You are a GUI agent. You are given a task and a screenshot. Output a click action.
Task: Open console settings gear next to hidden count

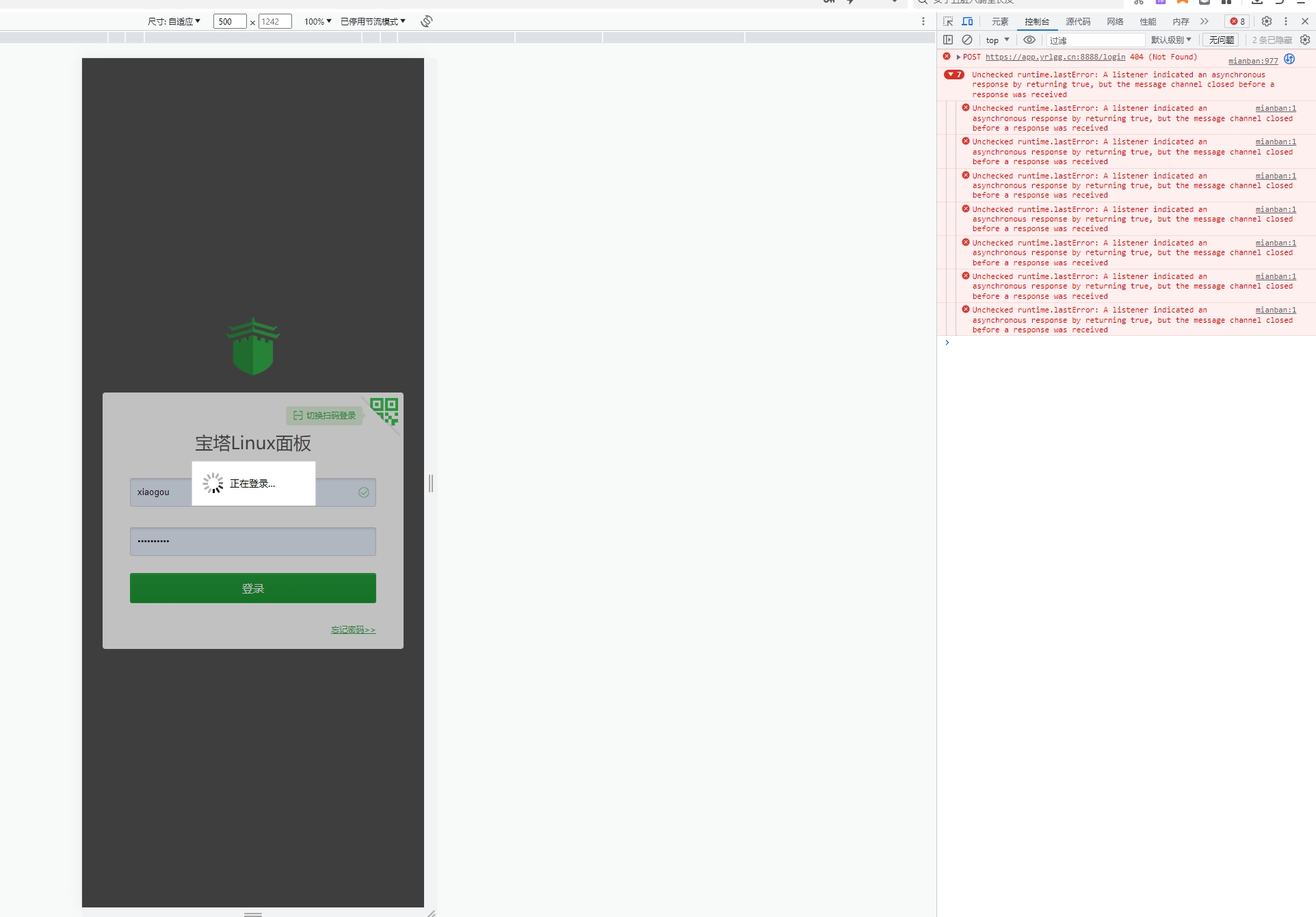(1305, 40)
